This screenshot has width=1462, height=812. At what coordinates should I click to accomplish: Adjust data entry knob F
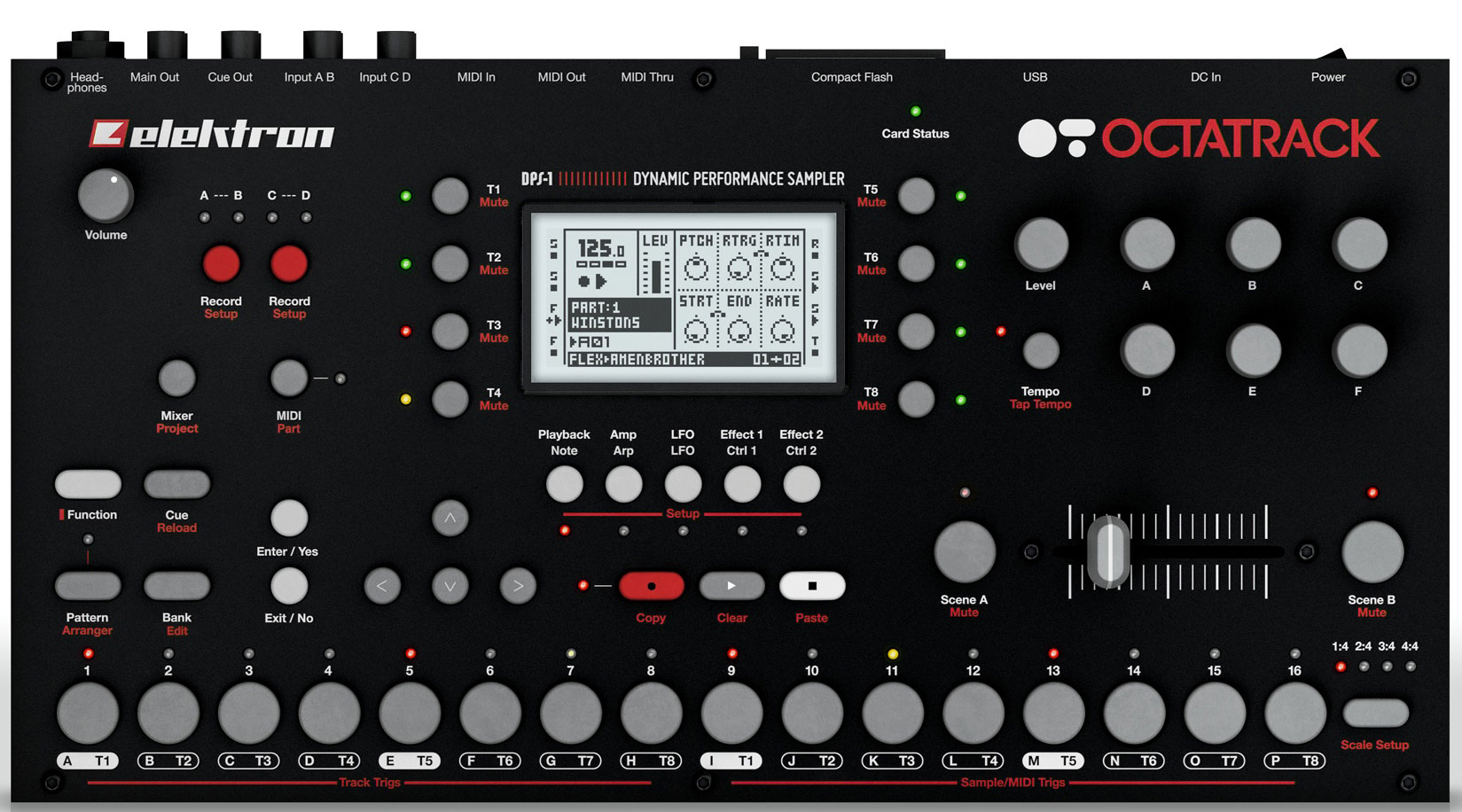tap(1359, 350)
